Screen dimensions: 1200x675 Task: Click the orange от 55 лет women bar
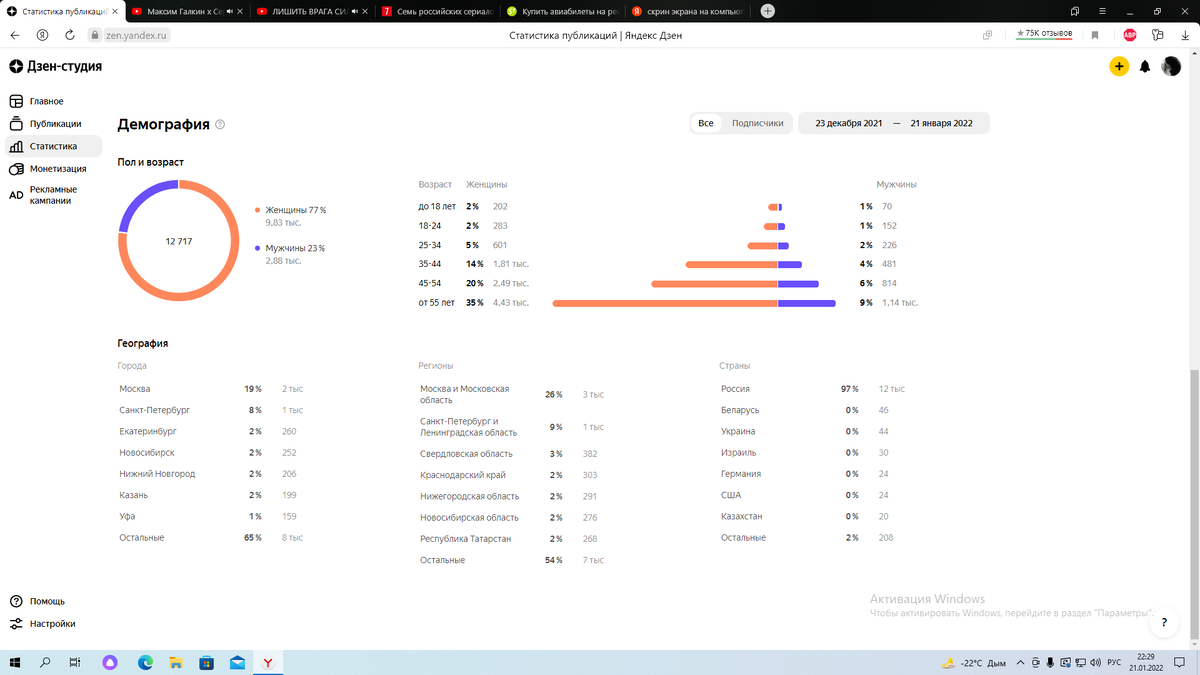[x=665, y=303]
